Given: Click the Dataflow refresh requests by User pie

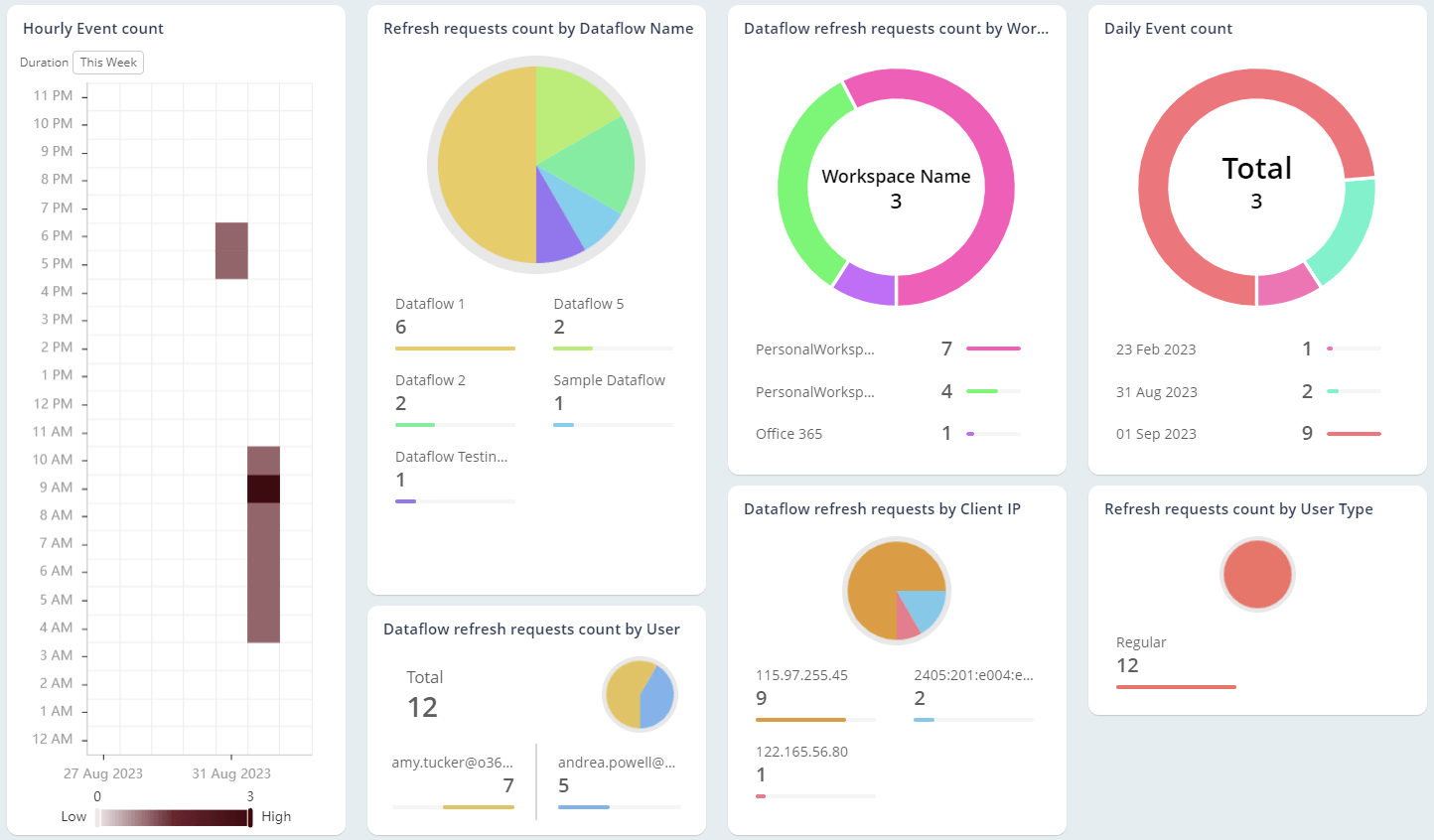Looking at the screenshot, I should coord(640,694).
